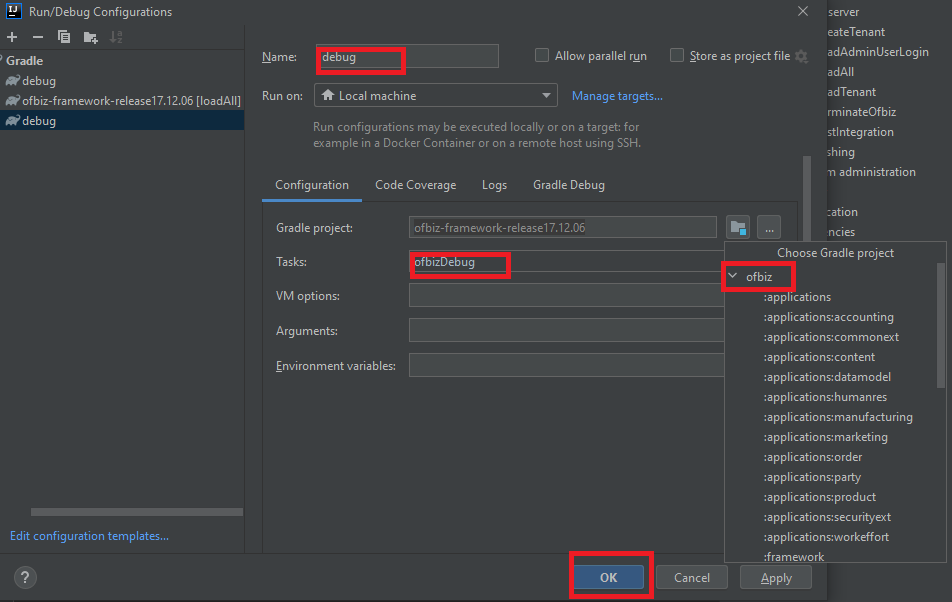The image size is (952, 602).
Task: Choose :applications:party project
Action: [812, 477]
